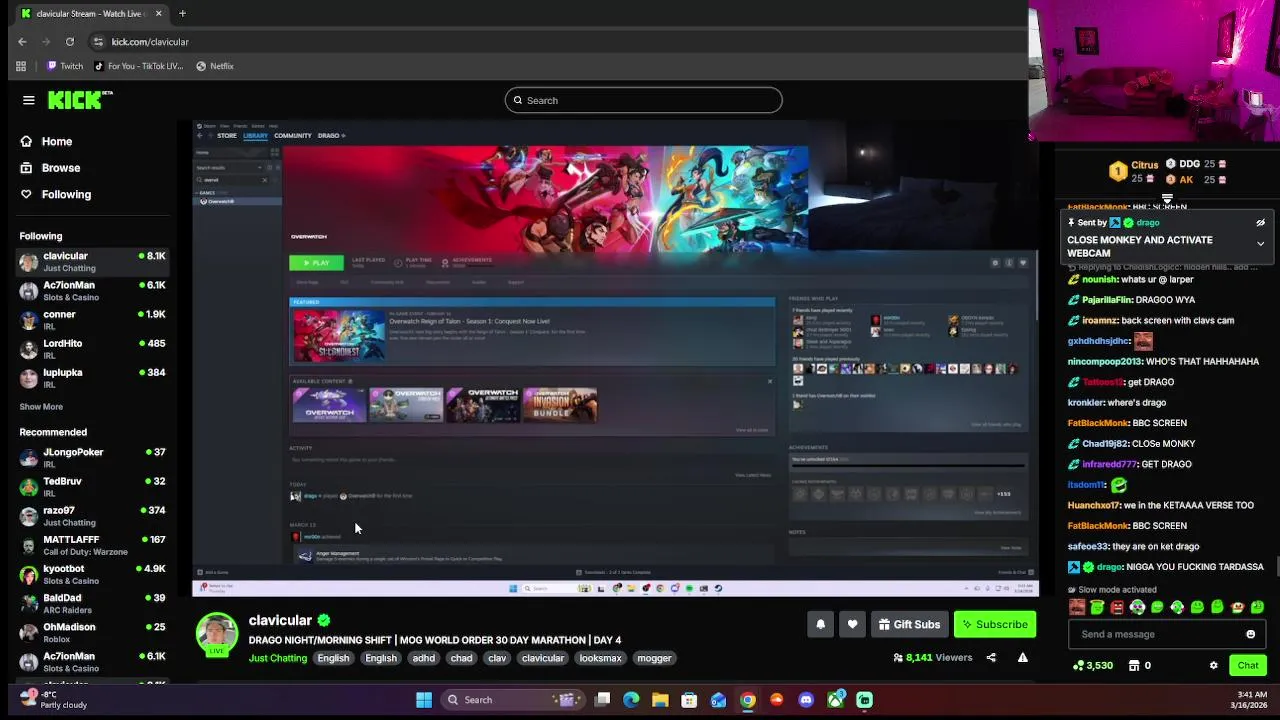Click the Just Chatting category link
The image size is (1280, 720).
(x=278, y=658)
